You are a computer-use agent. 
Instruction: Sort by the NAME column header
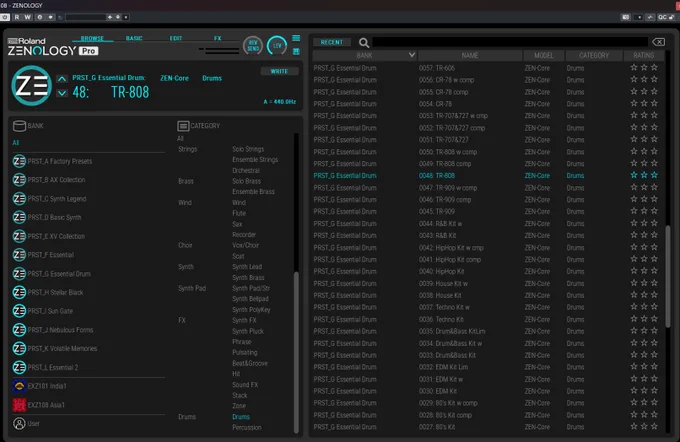470,56
